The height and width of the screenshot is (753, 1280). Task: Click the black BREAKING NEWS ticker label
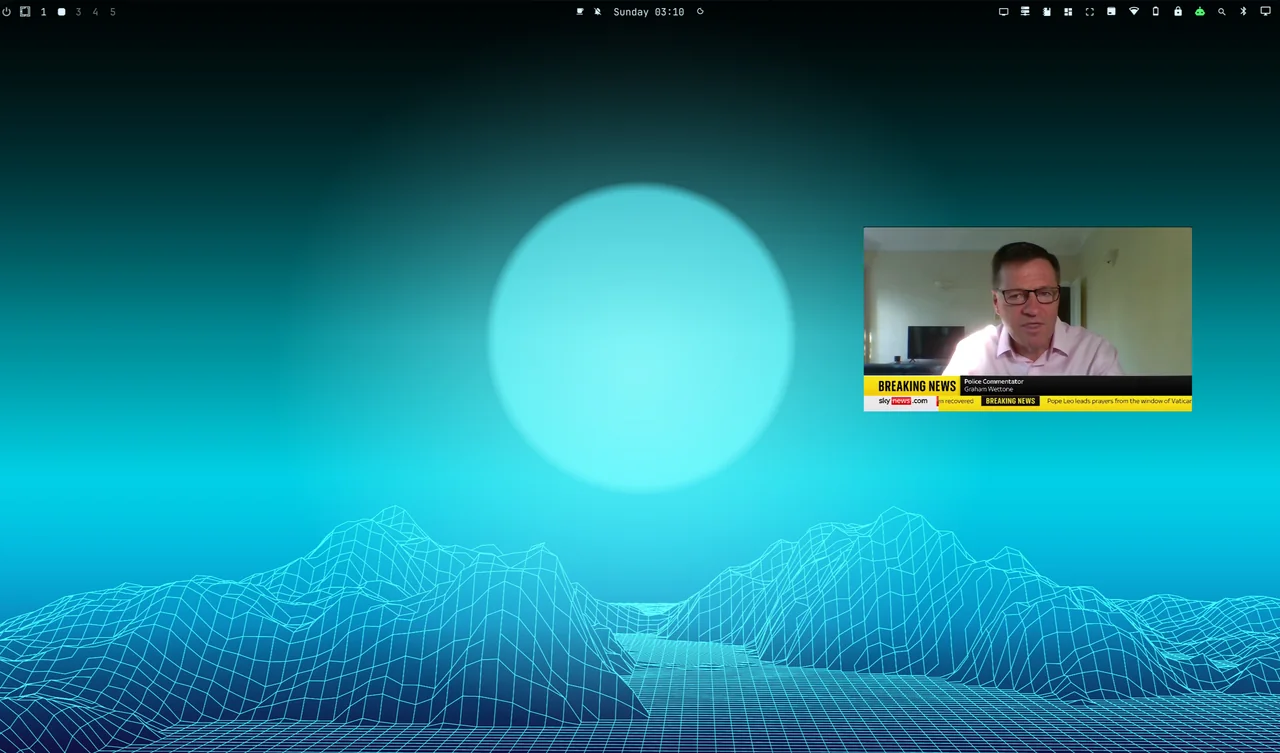click(1010, 401)
